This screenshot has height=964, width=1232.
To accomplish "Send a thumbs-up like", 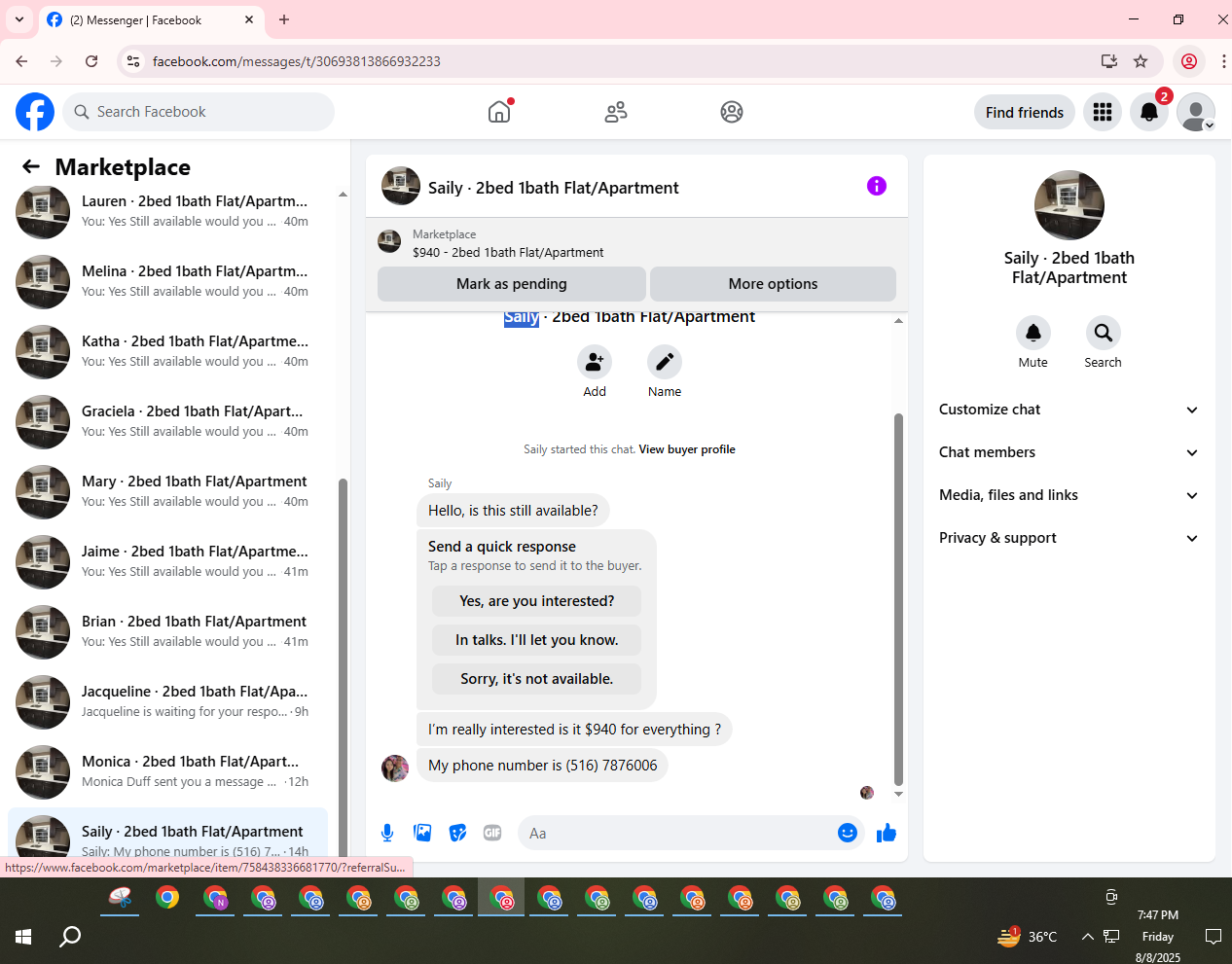I will [x=887, y=833].
